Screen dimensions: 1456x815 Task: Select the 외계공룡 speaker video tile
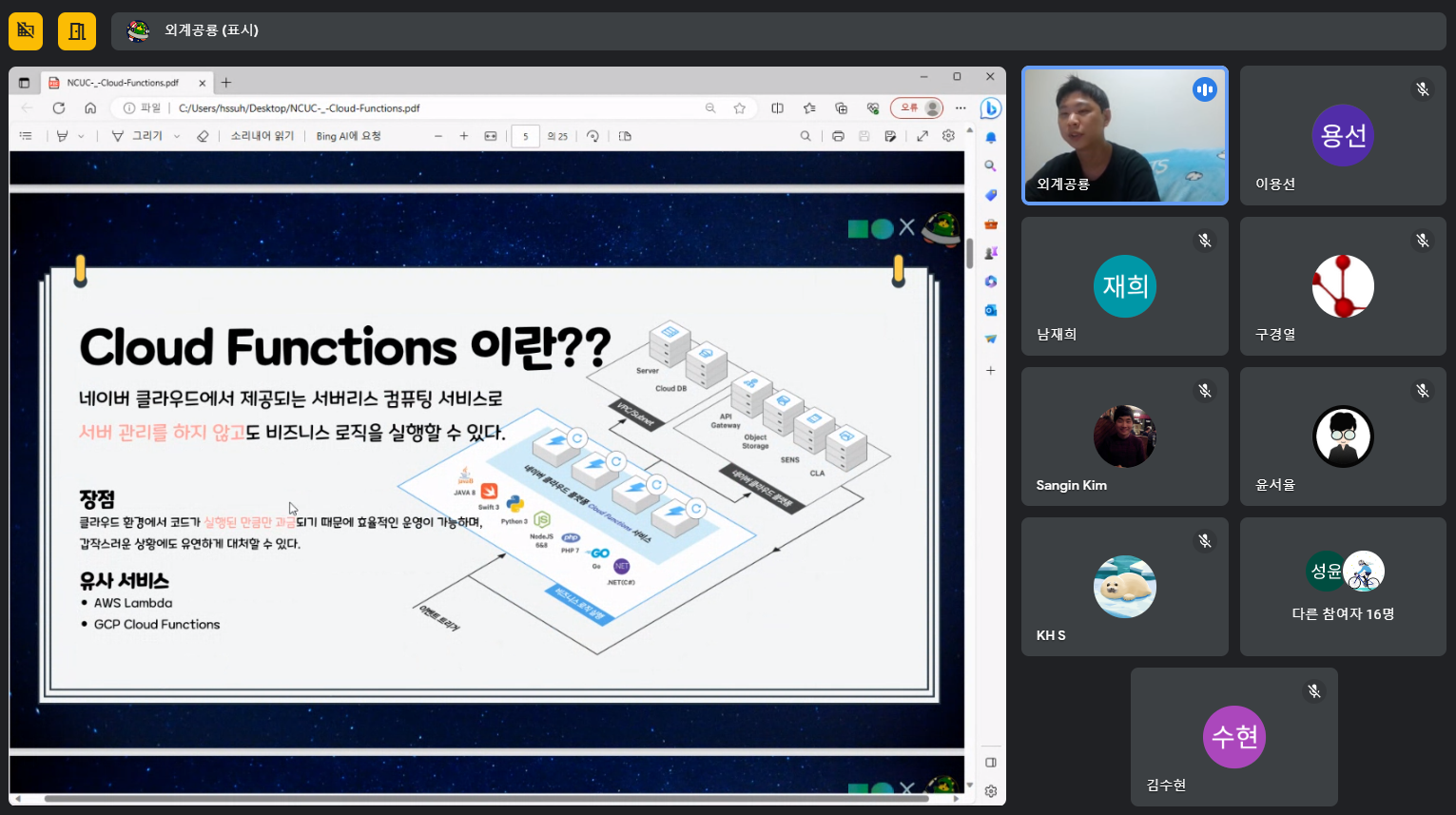pyautogui.click(x=1125, y=135)
